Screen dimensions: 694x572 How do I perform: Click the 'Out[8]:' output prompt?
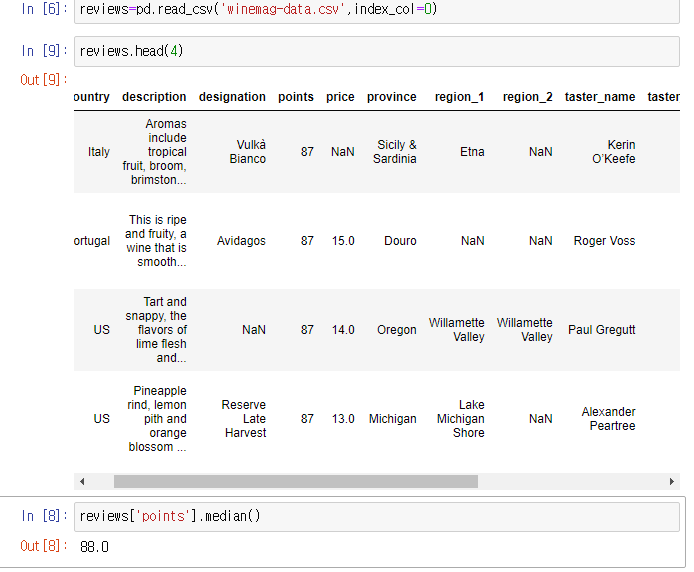44,546
